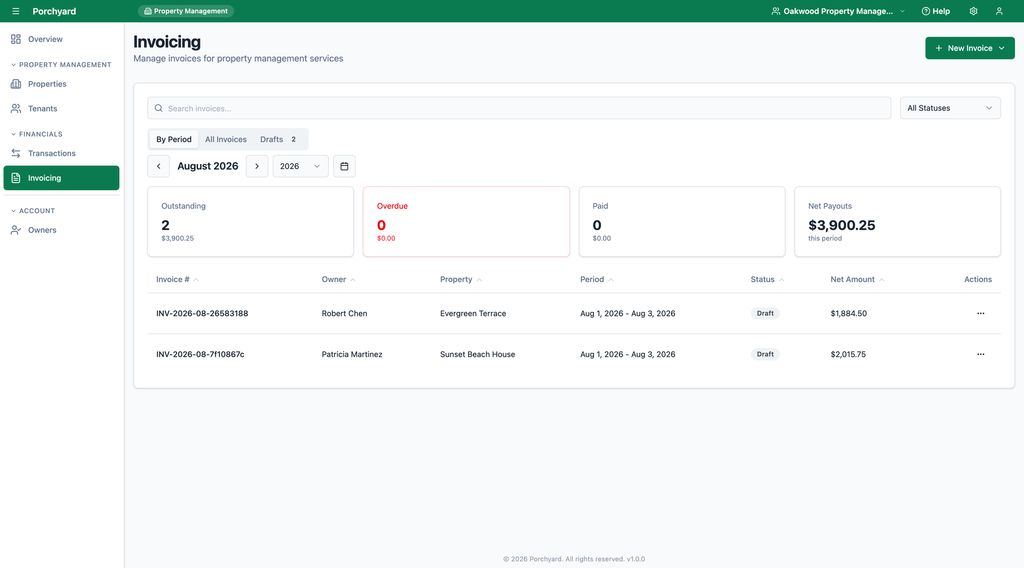Open actions menu for Robert Chen invoice
This screenshot has width=1024, height=568.
(980, 313)
